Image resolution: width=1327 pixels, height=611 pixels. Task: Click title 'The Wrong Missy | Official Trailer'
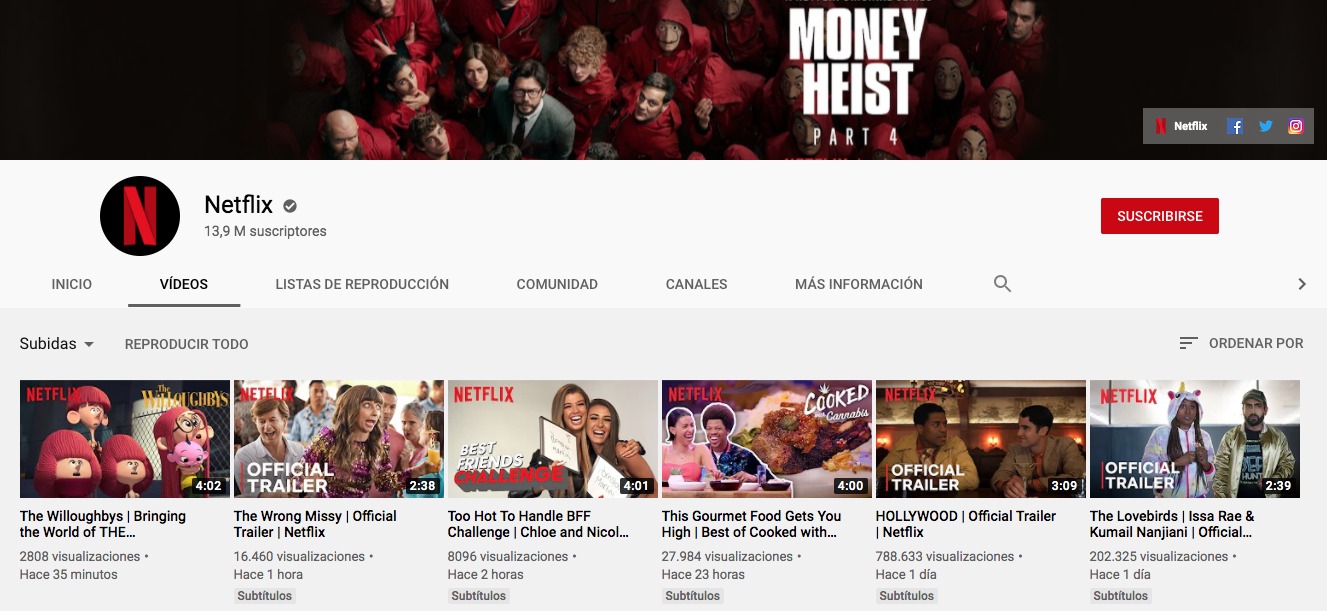point(315,524)
